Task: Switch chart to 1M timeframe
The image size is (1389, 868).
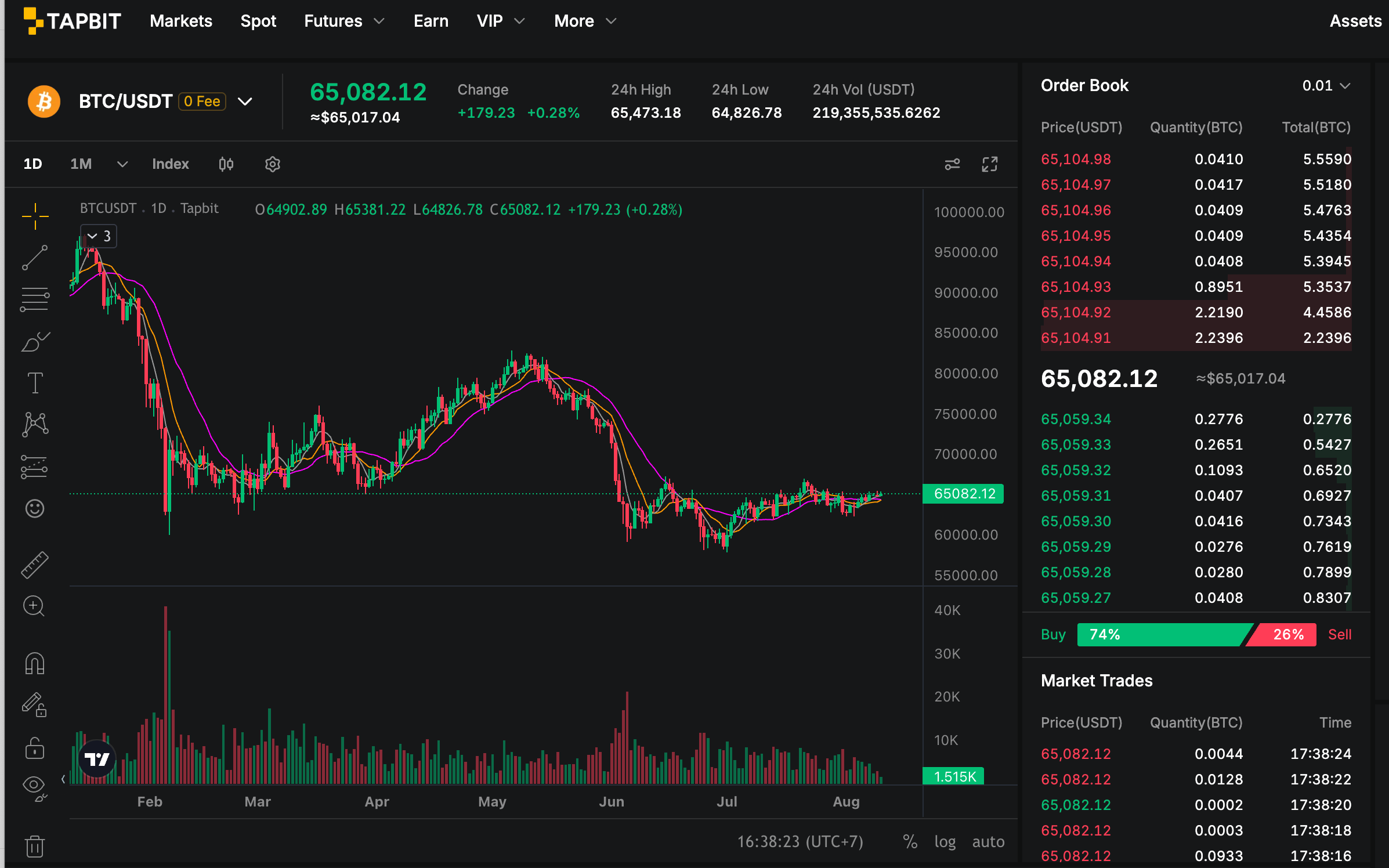Action: pyautogui.click(x=81, y=164)
